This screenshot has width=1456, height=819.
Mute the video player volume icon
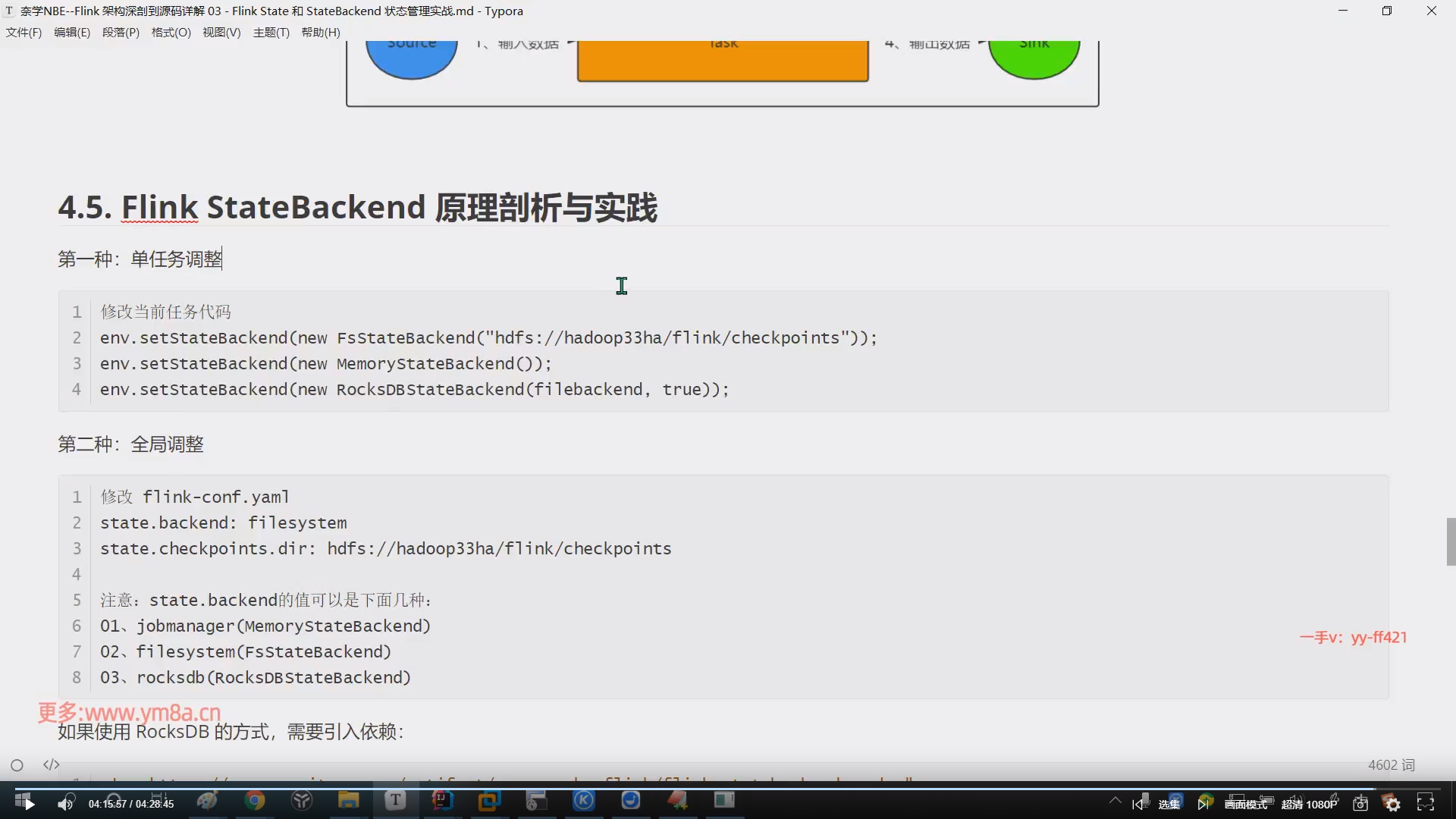tap(66, 804)
